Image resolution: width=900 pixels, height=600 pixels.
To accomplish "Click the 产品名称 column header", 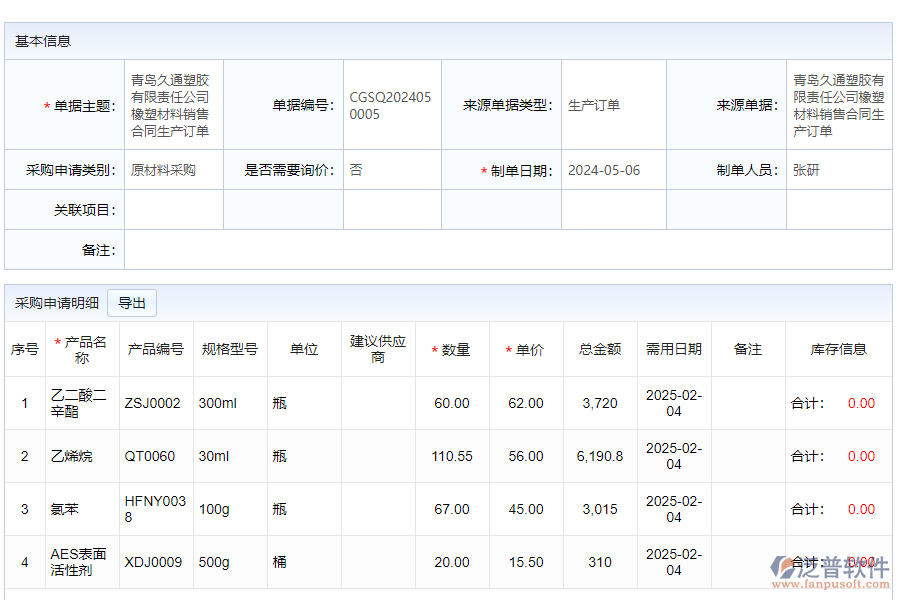I will pos(82,349).
